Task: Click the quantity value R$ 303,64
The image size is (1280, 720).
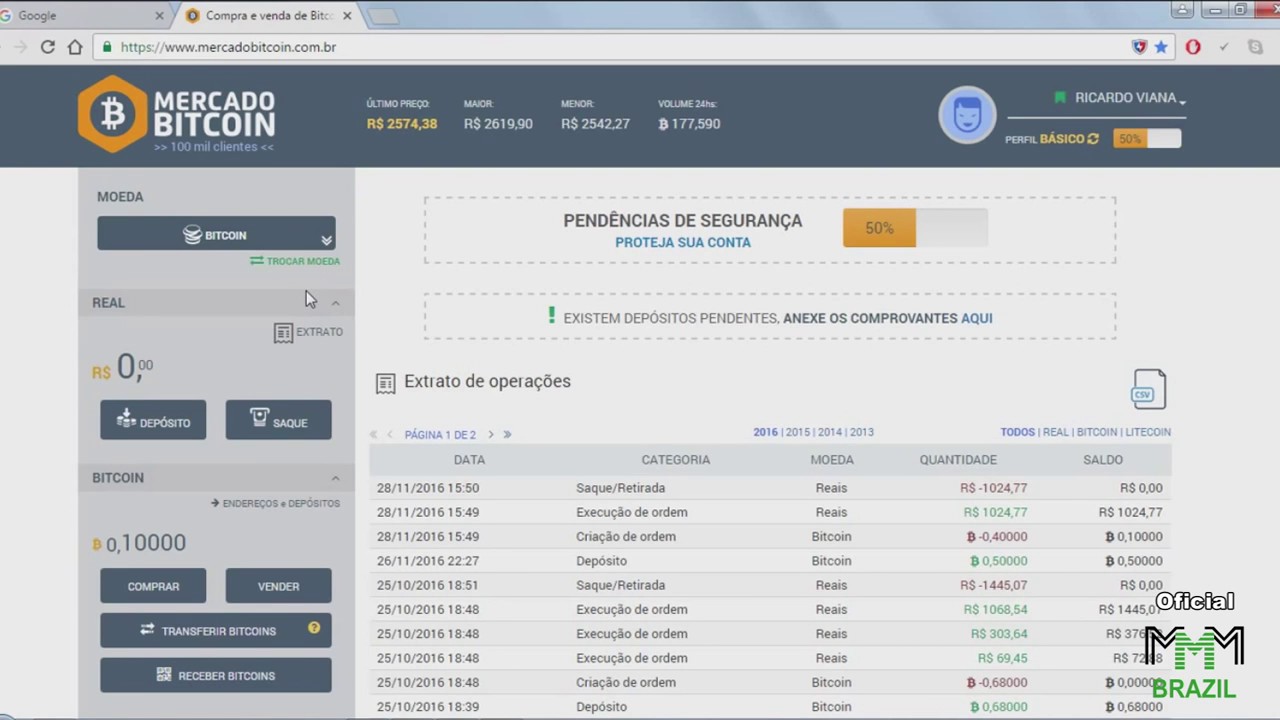Action: coord(999,634)
